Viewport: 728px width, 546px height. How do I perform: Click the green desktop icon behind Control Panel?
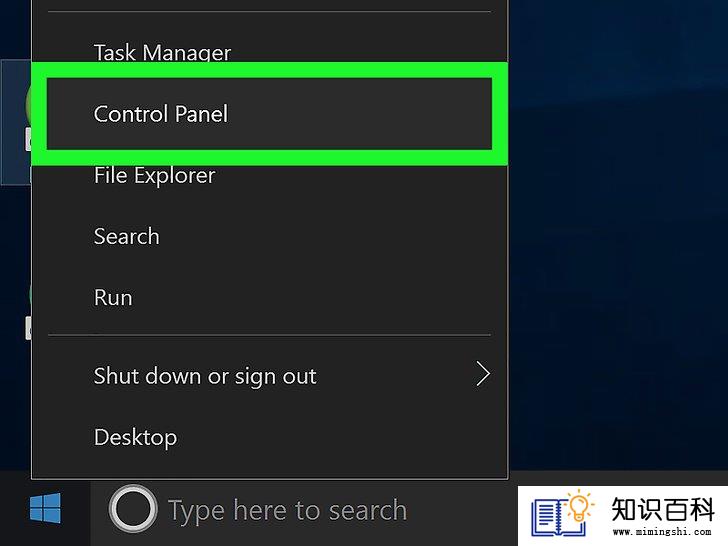28,104
